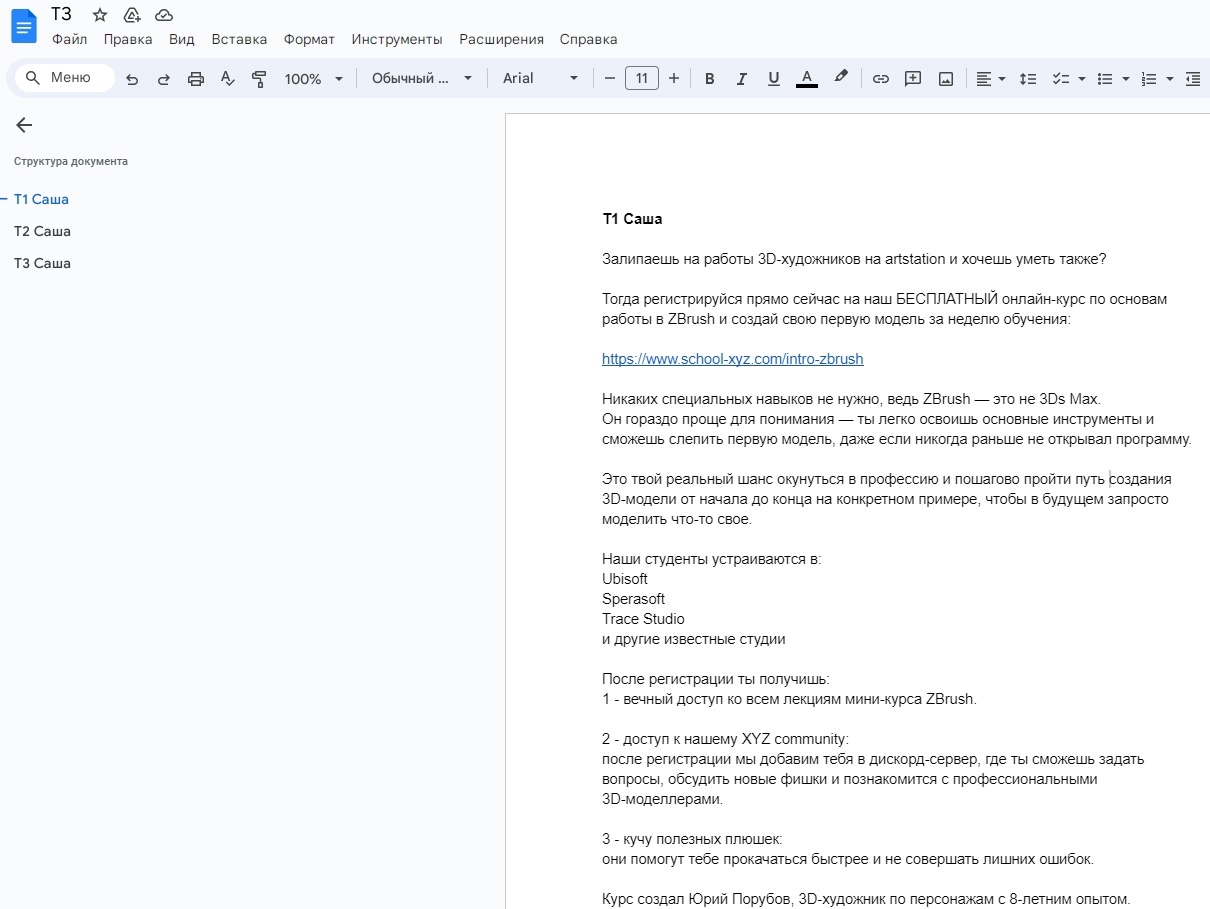The width and height of the screenshot is (1210, 909).
Task: Open the text color picker
Action: pyautogui.click(x=807, y=79)
